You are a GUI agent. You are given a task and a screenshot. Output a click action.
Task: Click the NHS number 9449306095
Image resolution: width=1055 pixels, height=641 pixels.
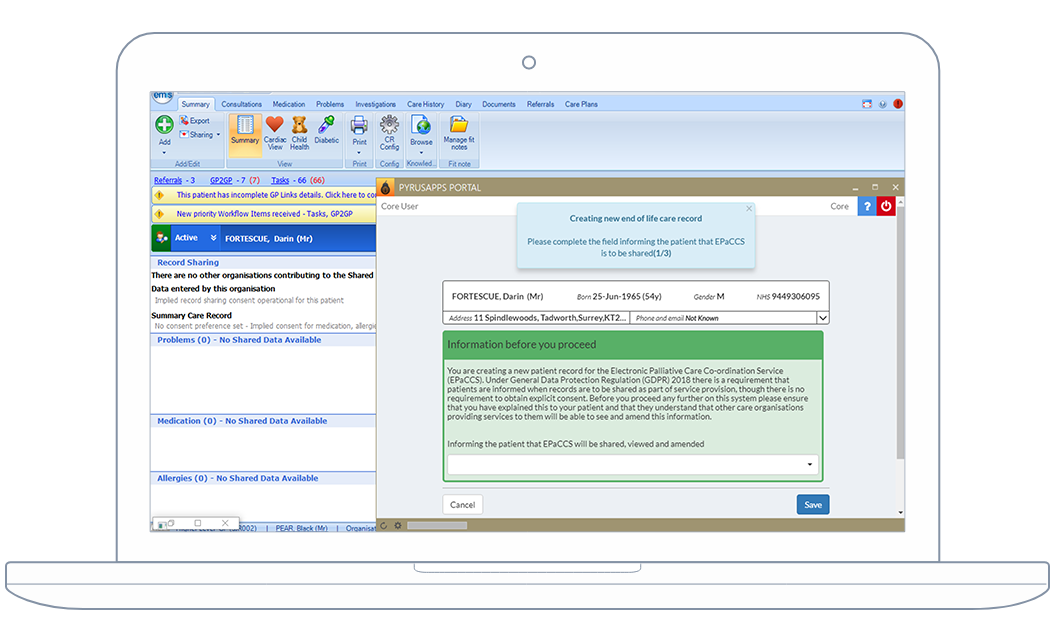tap(795, 297)
